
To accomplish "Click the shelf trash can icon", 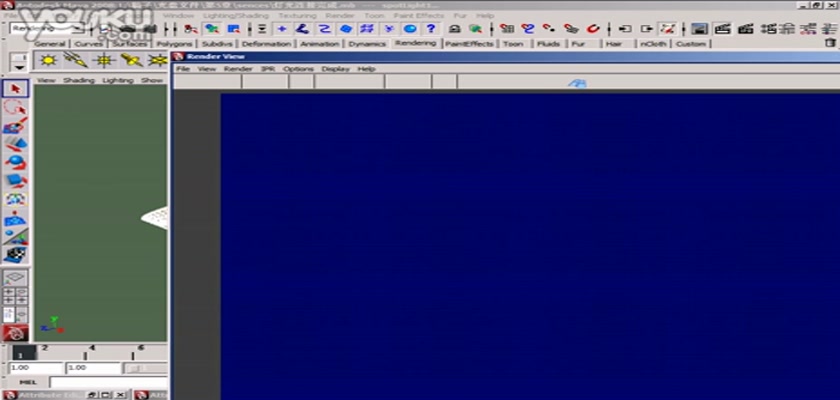I will 830,42.
